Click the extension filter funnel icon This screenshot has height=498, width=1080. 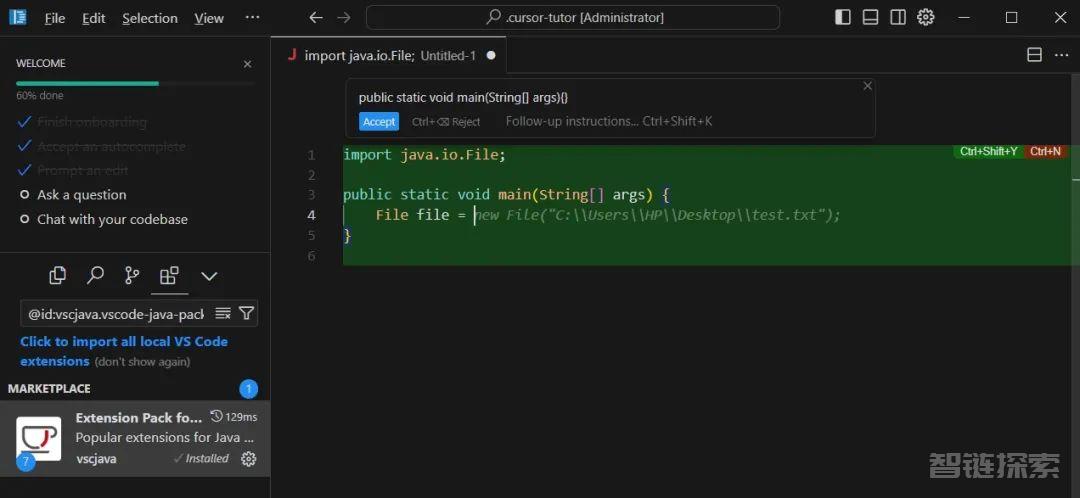click(247, 314)
